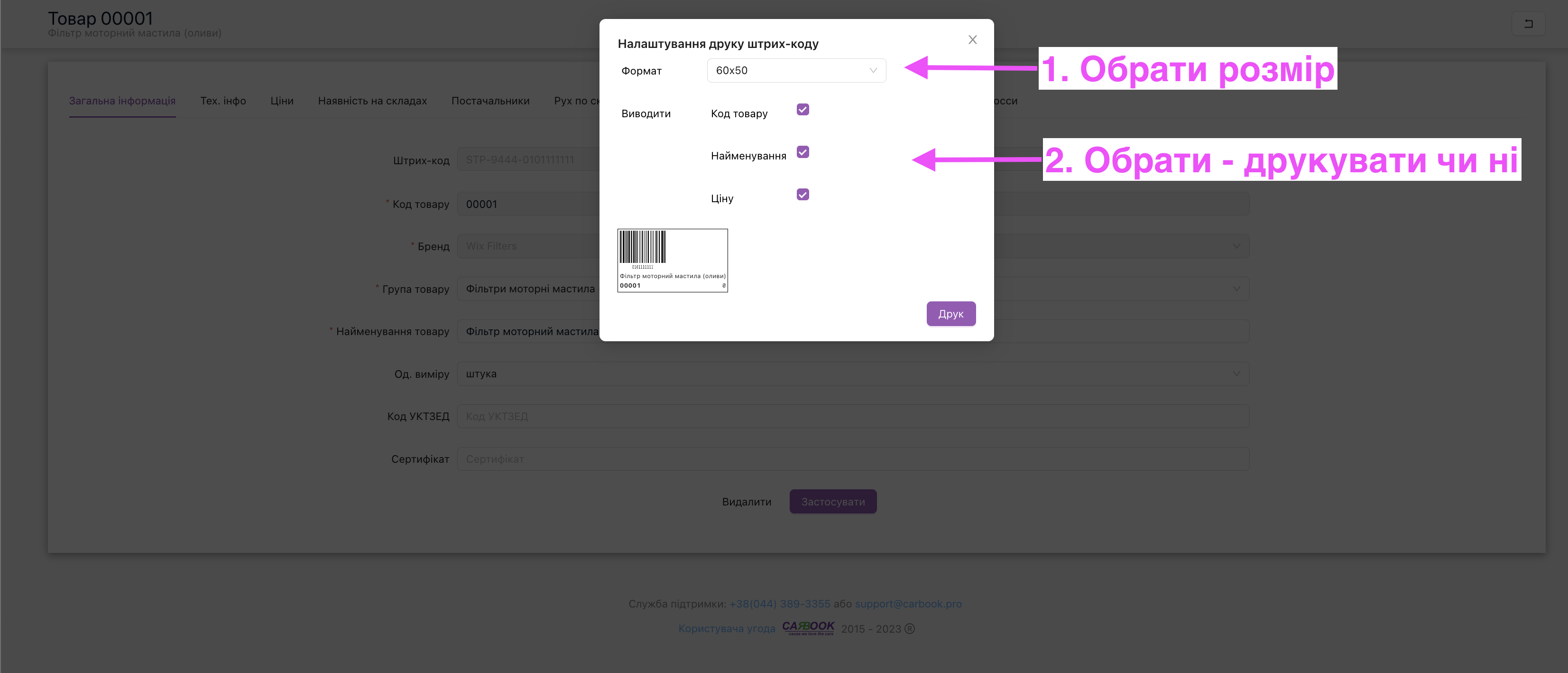Open the Формат 60x50 dropdown
The height and width of the screenshot is (673, 1568).
click(x=795, y=71)
